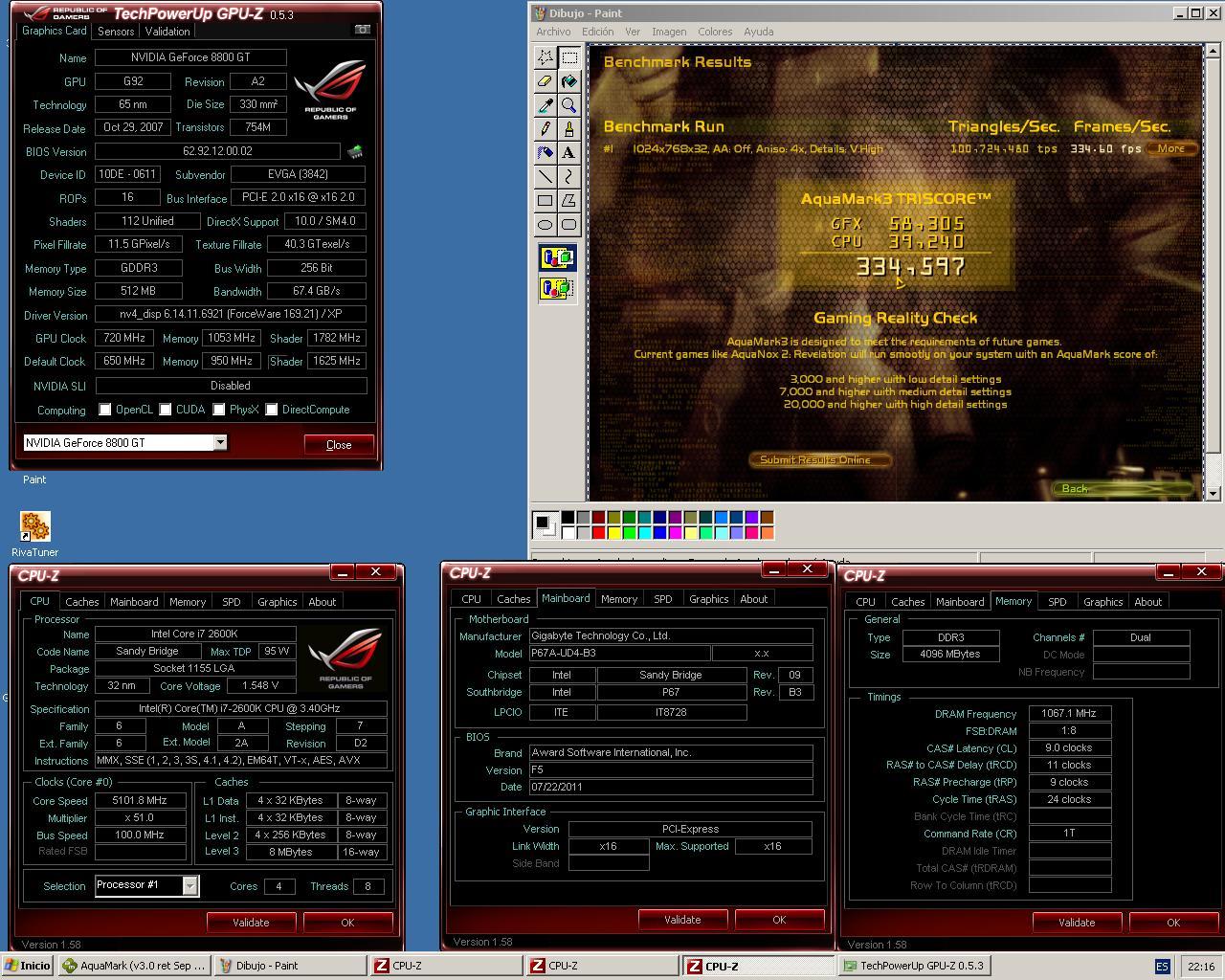Screen dimensions: 1225x980
Task: Open the Inicio start button
Action: pos(27,966)
